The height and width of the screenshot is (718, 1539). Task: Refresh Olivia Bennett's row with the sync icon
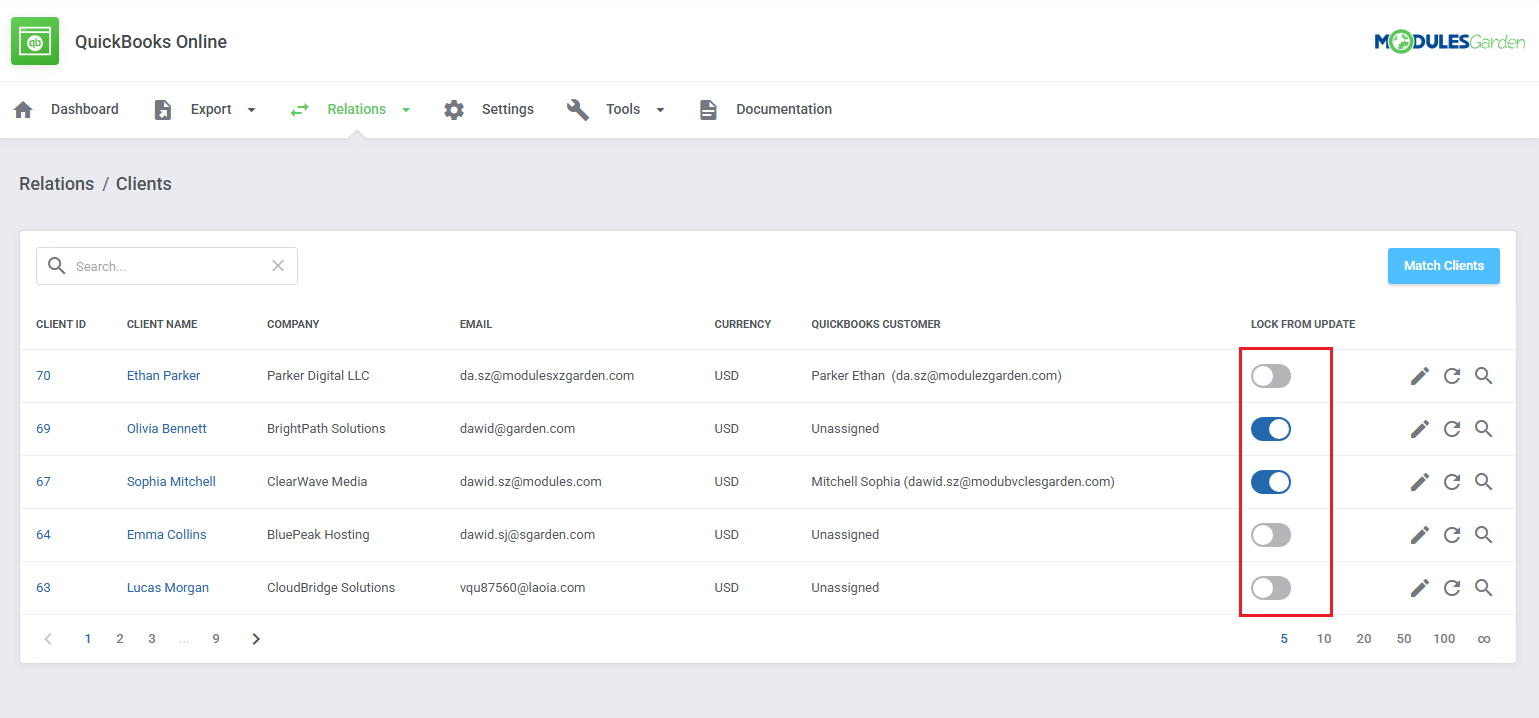1452,429
